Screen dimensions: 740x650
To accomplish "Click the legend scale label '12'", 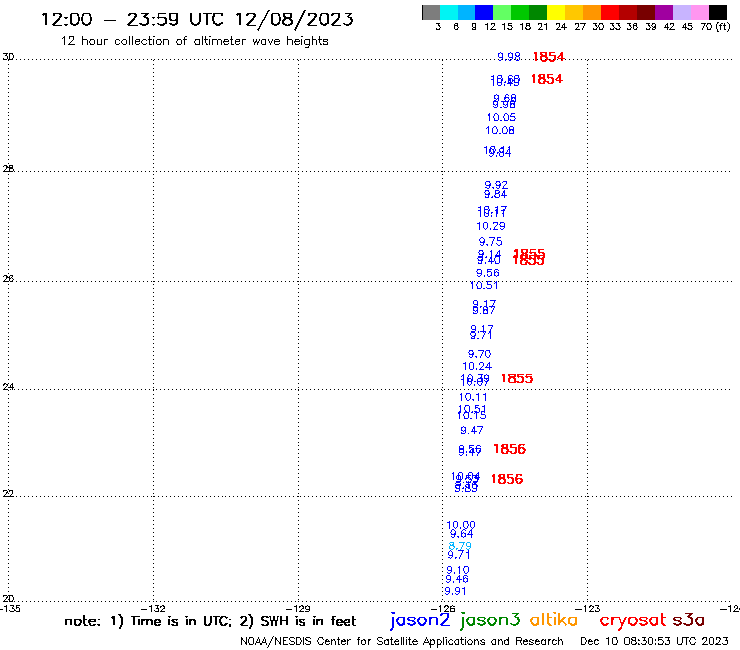I will [x=490, y=26].
